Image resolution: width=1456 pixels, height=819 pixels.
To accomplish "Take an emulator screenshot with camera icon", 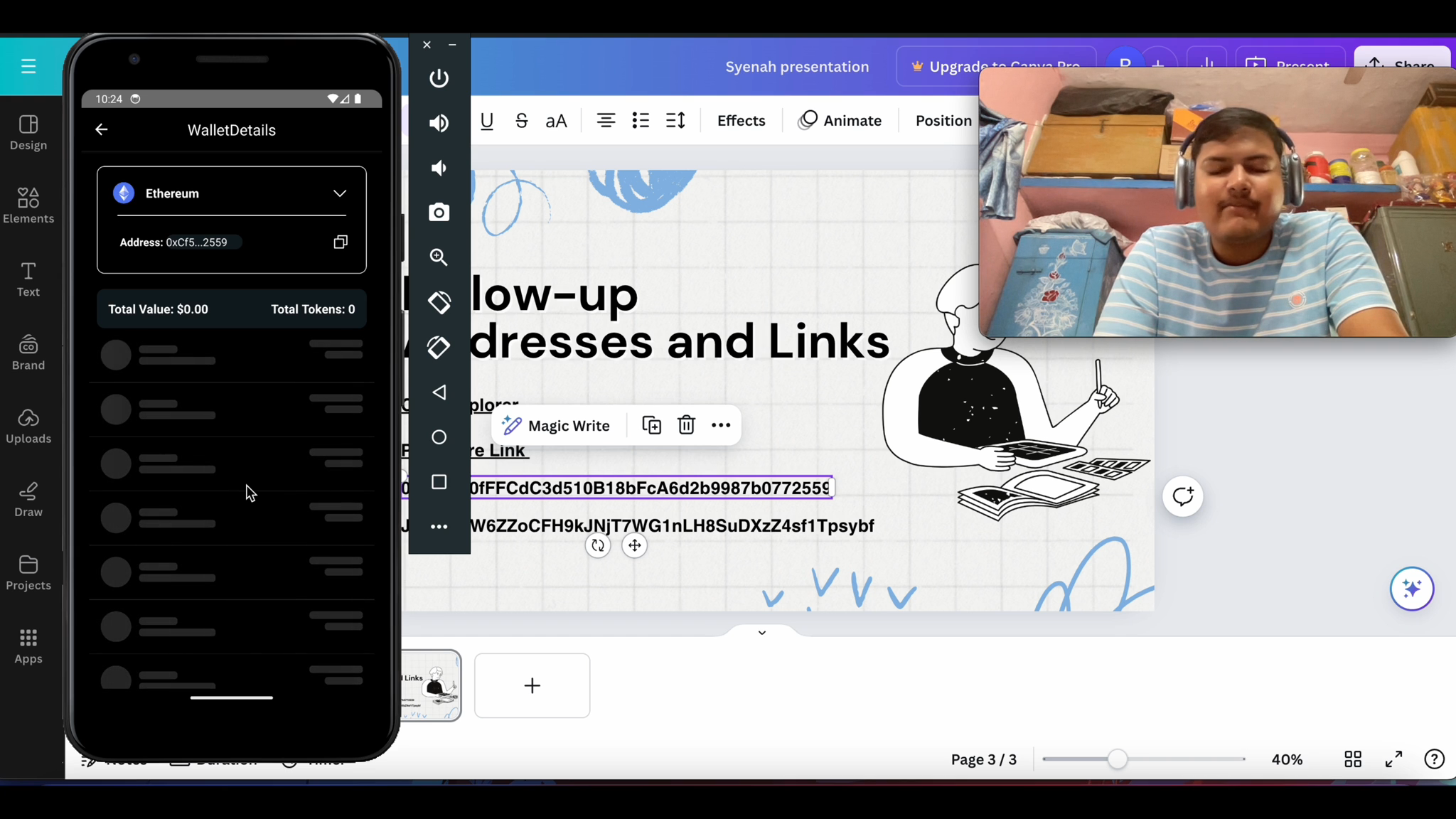I will [439, 213].
